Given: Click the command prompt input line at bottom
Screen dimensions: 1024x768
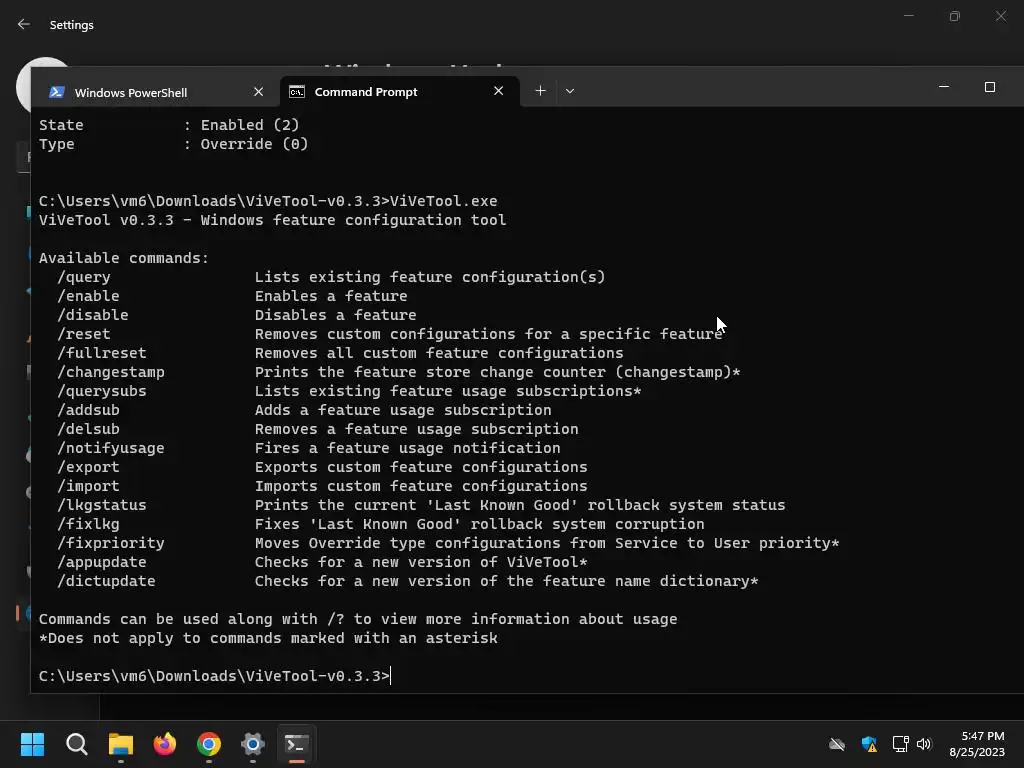Looking at the screenshot, I should pyautogui.click(x=215, y=676).
